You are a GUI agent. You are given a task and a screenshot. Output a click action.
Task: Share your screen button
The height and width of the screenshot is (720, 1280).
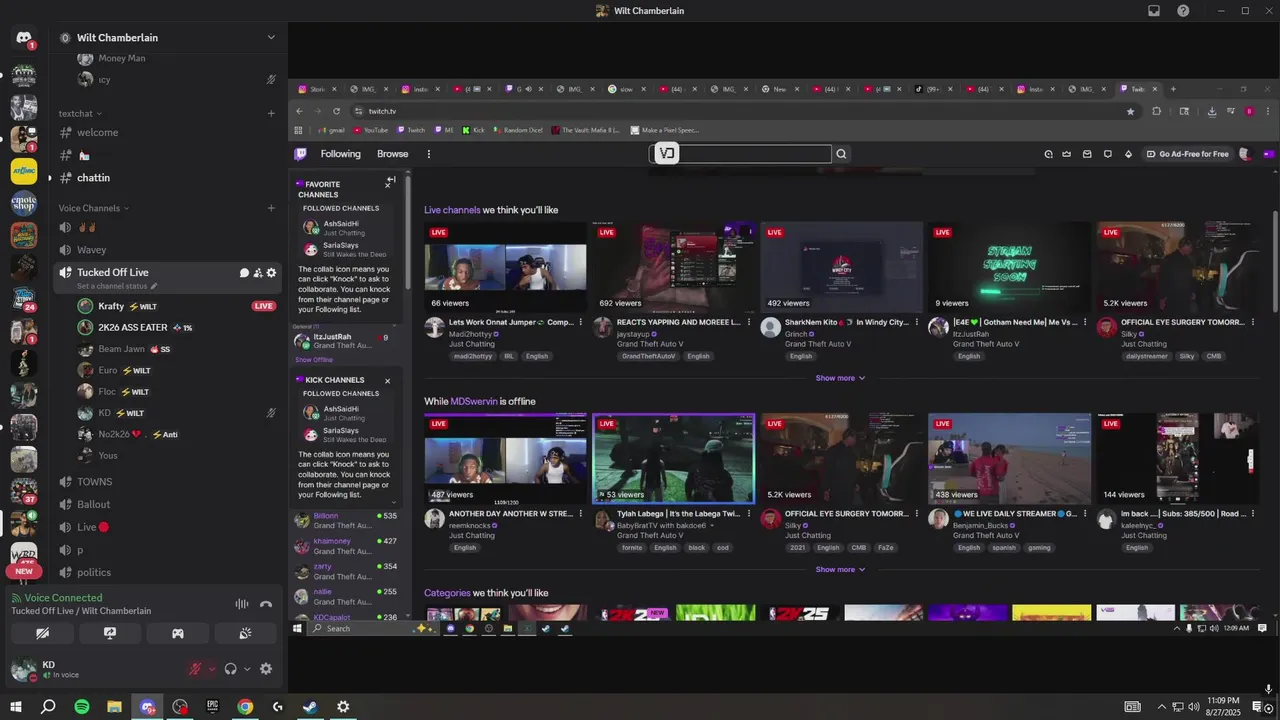point(110,633)
